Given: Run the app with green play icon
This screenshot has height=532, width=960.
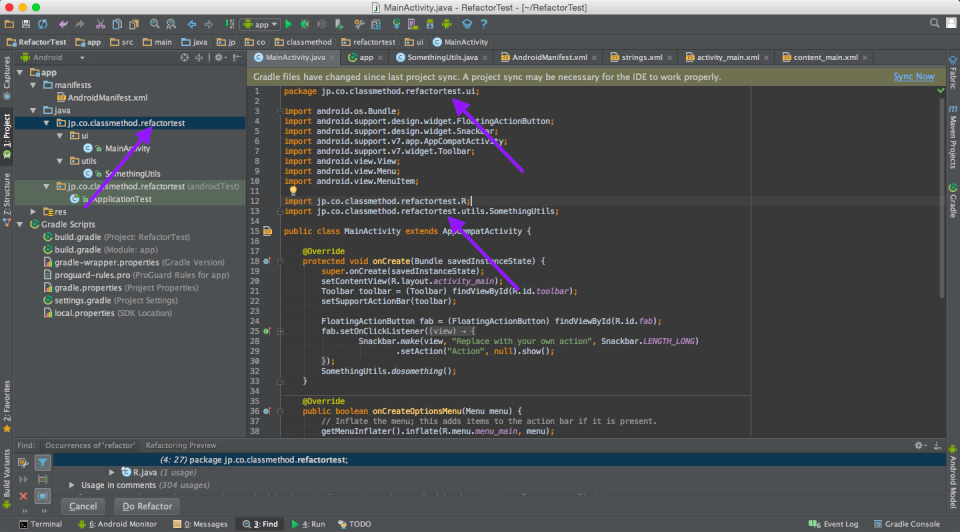Looking at the screenshot, I should click(x=288, y=24).
